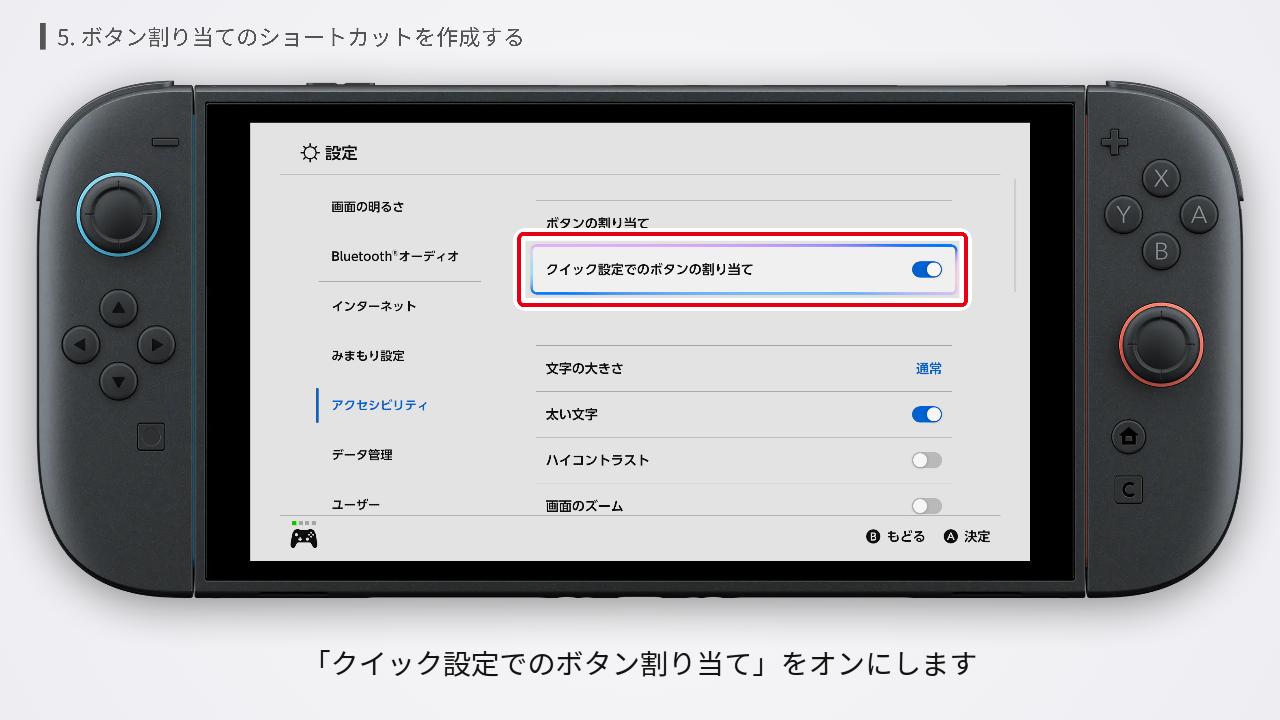Open the ボタンの割り当て setting row
Screen dimensions: 1280x720
600,222
